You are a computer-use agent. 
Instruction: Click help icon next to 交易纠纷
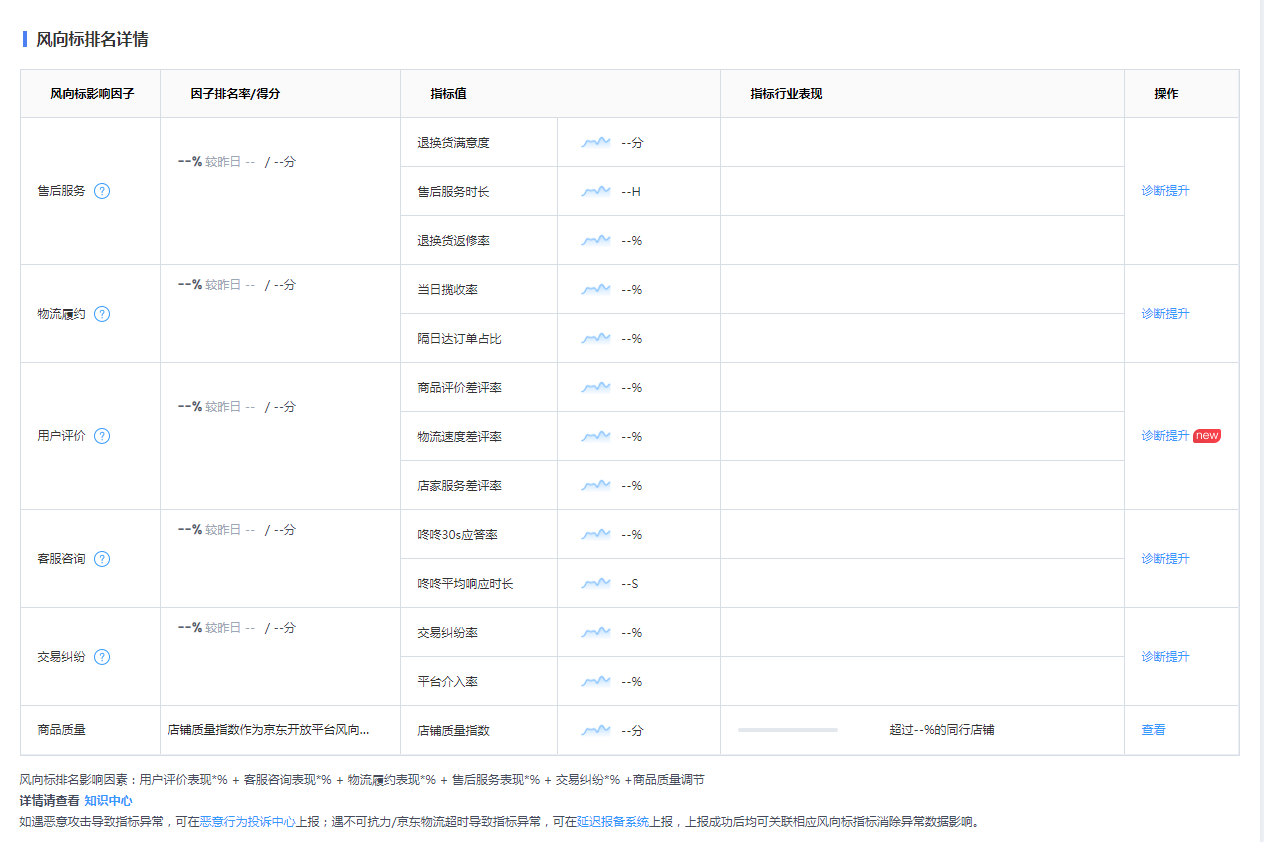tap(102, 657)
